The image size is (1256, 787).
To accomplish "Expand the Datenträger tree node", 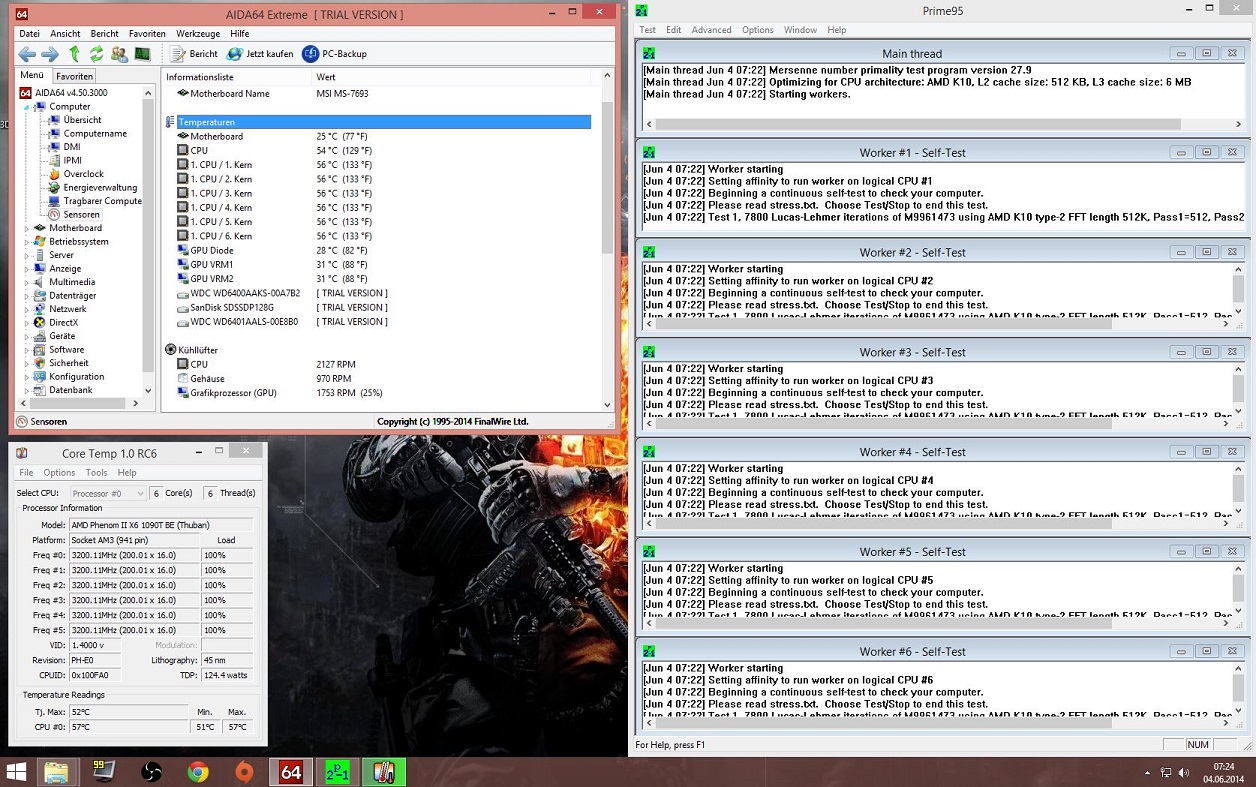I will (x=28, y=296).
